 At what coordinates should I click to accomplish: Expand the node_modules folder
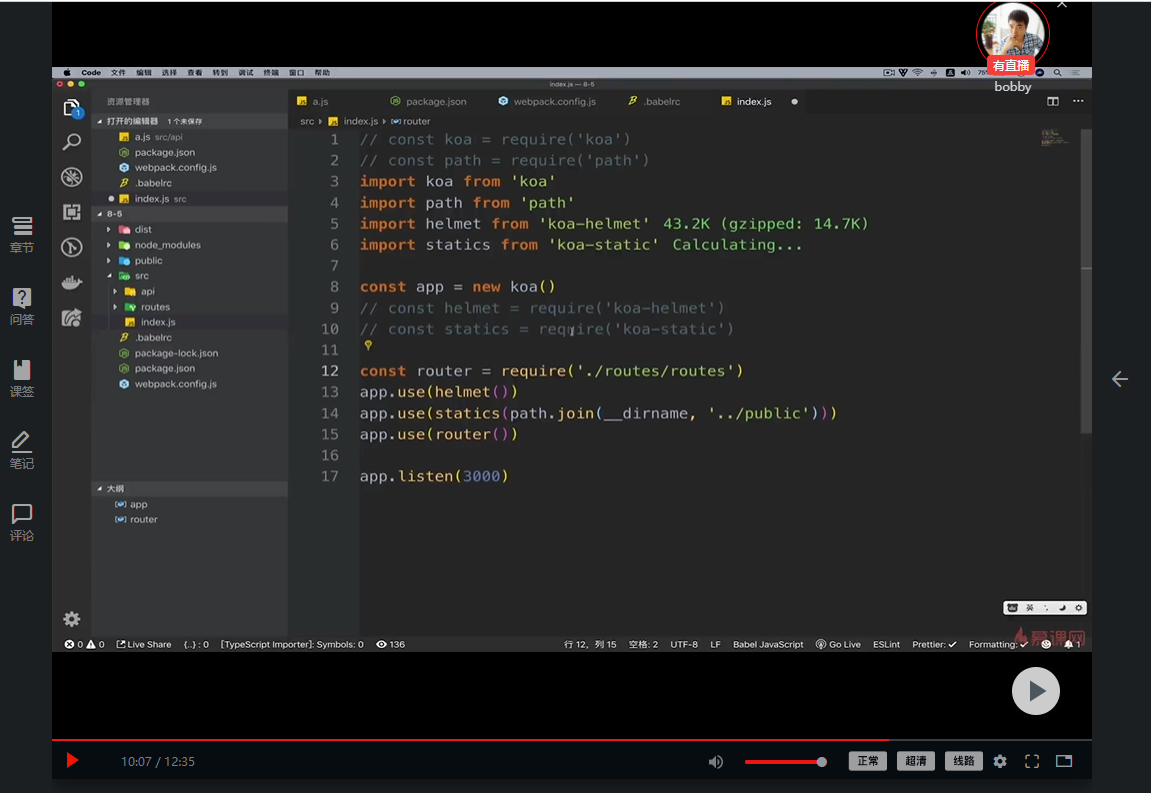(167, 245)
